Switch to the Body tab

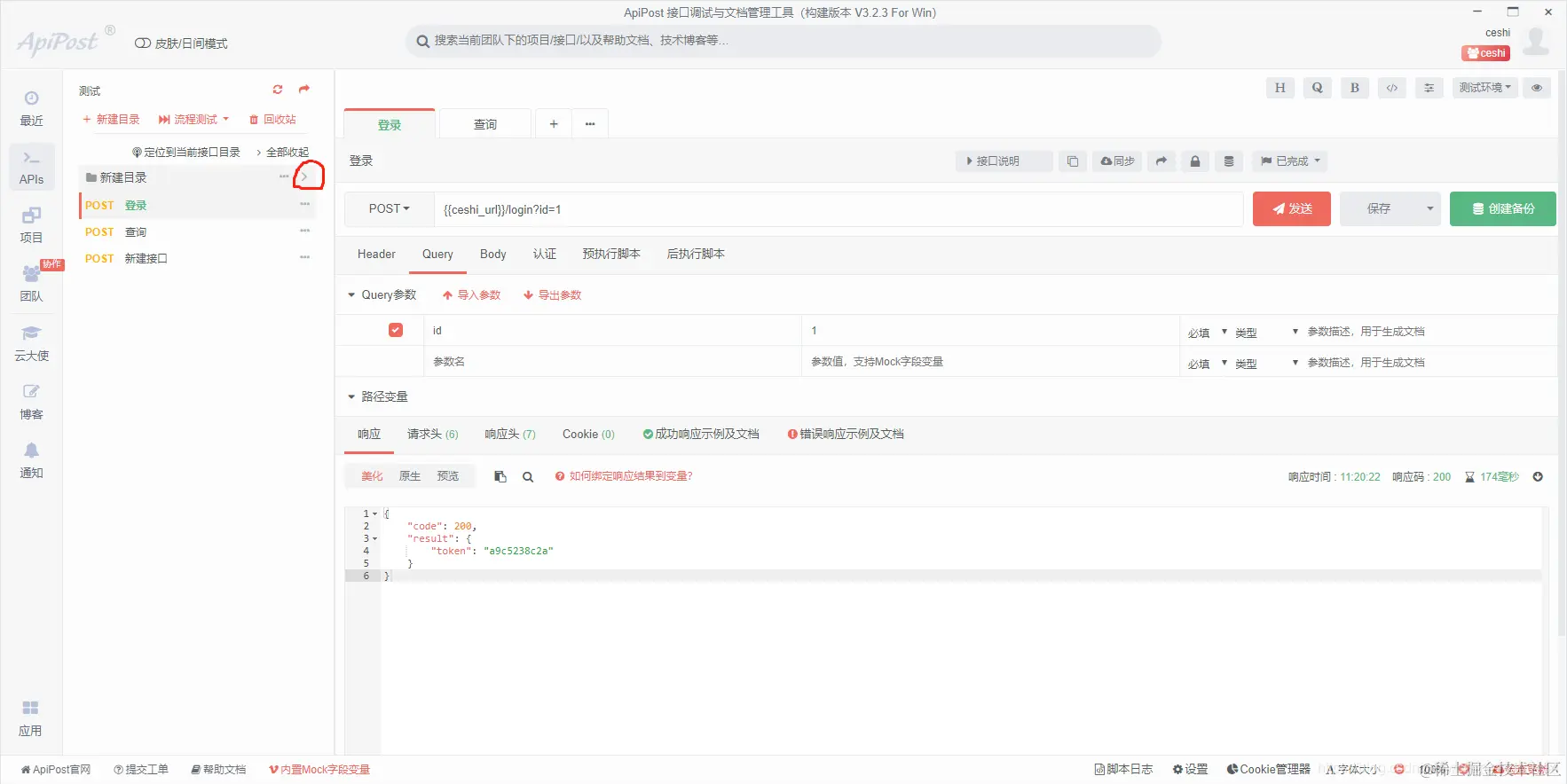coord(493,254)
